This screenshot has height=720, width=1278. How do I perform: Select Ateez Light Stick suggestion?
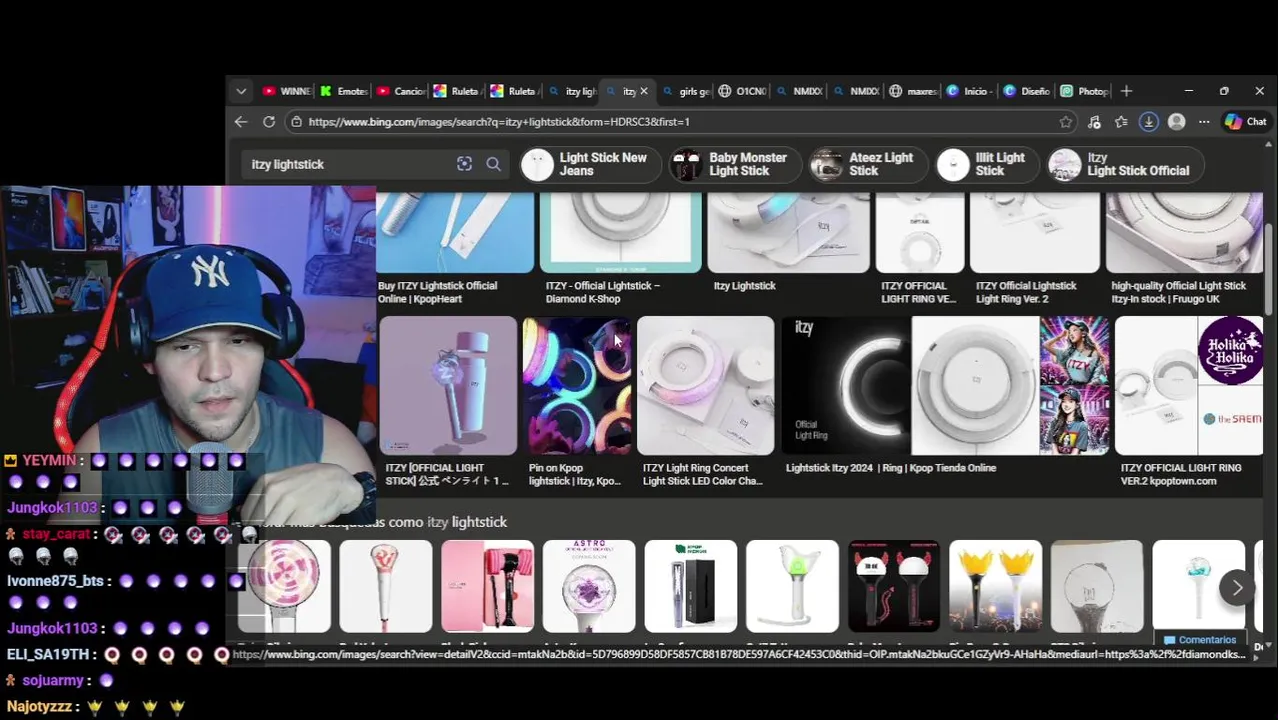(868, 165)
